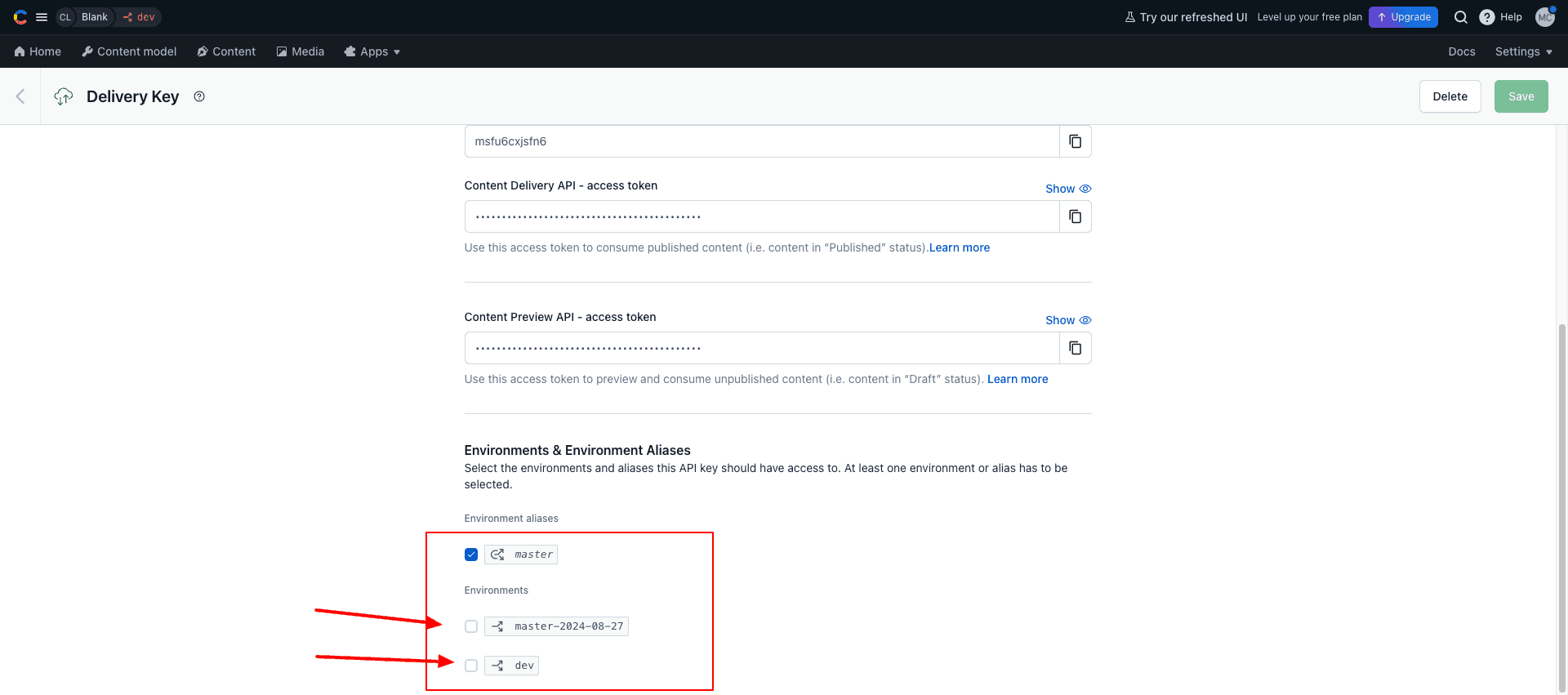Click the Contentful logo icon
1568x695 pixels.
click(20, 17)
